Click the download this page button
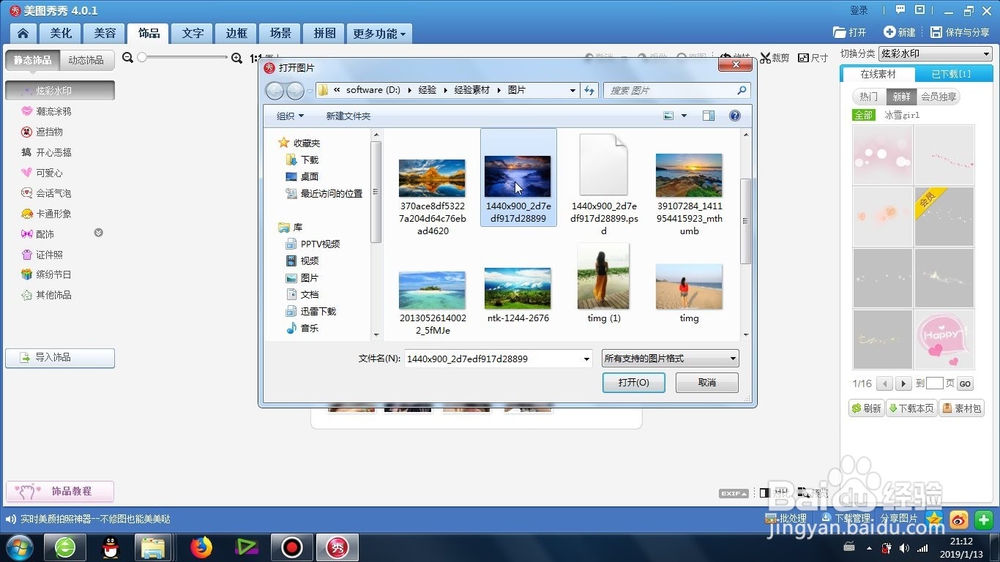This screenshot has height=562, width=1000. (911, 408)
